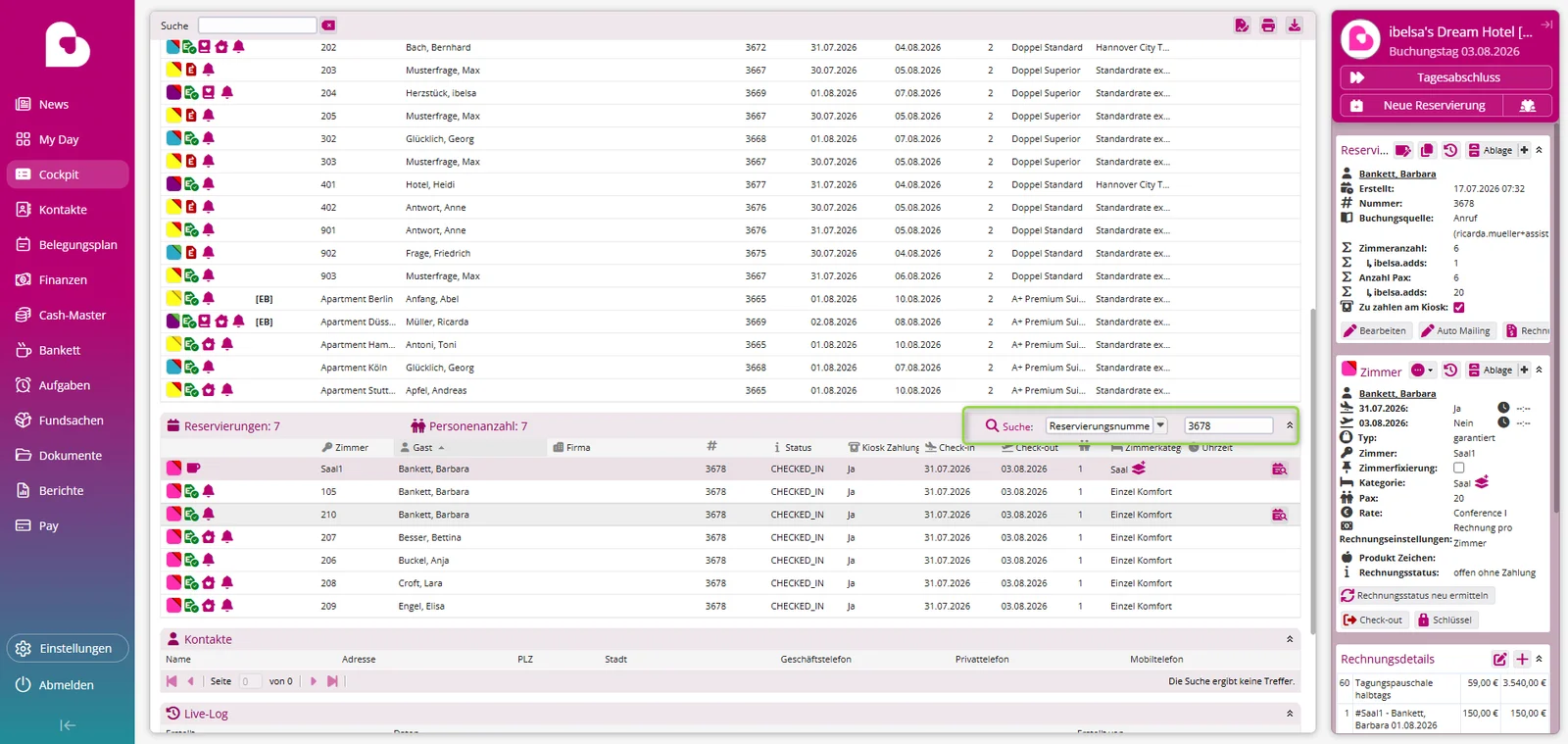This screenshot has height=744, width=1568.
Task: Collapse right panel with top arrow icon
Action: coord(1546,25)
